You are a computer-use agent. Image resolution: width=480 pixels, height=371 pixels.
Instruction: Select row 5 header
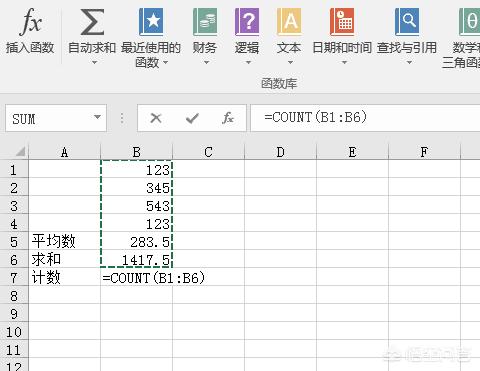tap(14, 242)
